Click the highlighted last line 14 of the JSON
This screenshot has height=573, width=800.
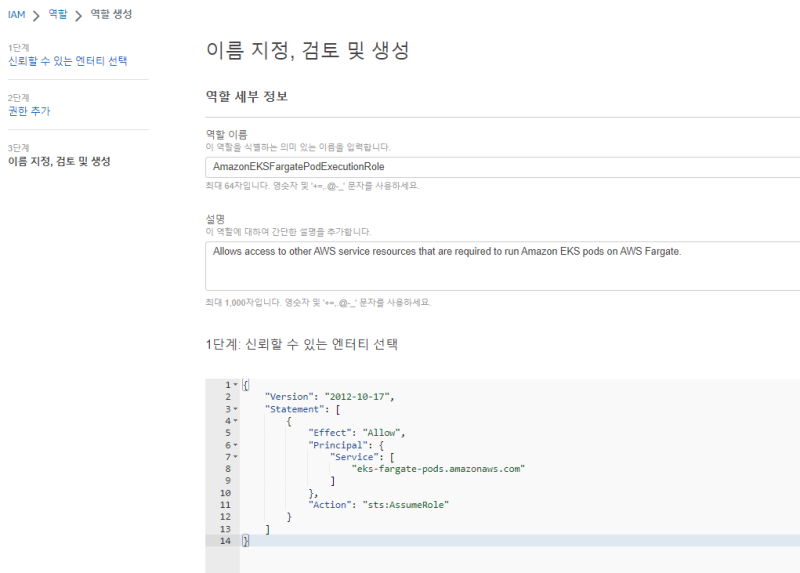click(x=400, y=541)
